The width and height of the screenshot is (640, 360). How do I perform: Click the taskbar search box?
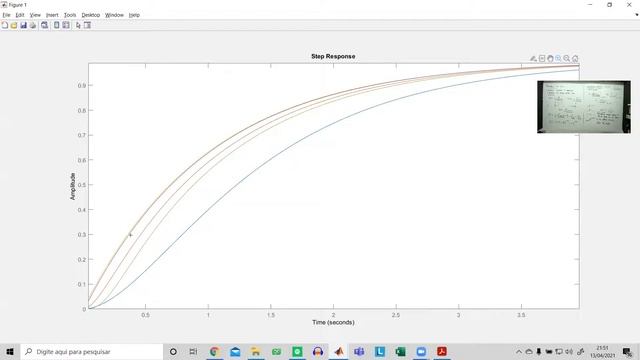(92, 351)
